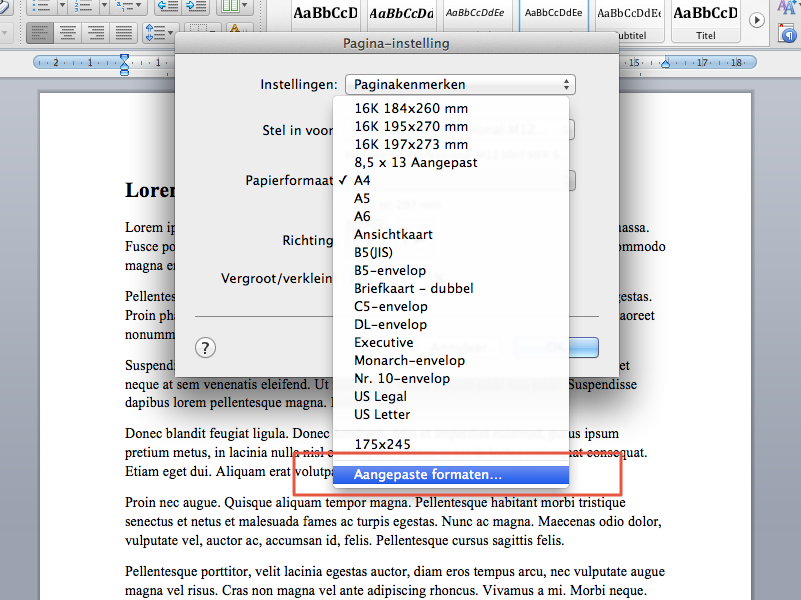The width and height of the screenshot is (801, 600).
Task: Click the line spacing icon
Action: coord(154,34)
